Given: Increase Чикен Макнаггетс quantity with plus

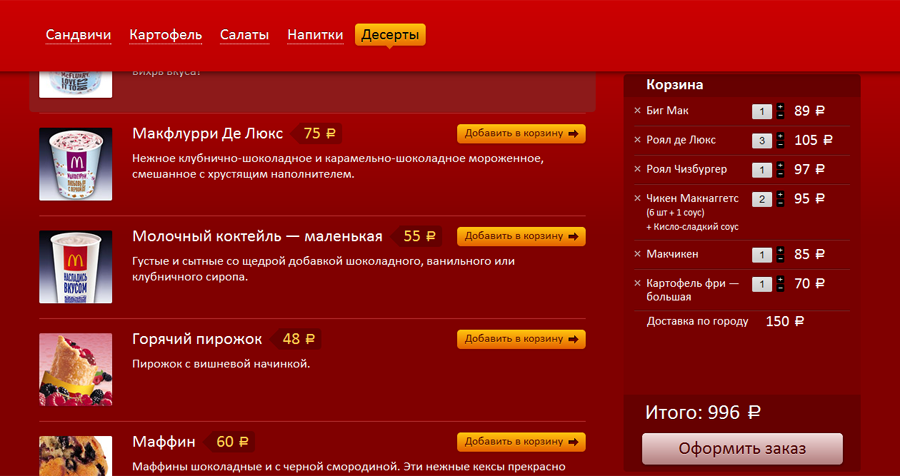Looking at the screenshot, I should [780, 195].
